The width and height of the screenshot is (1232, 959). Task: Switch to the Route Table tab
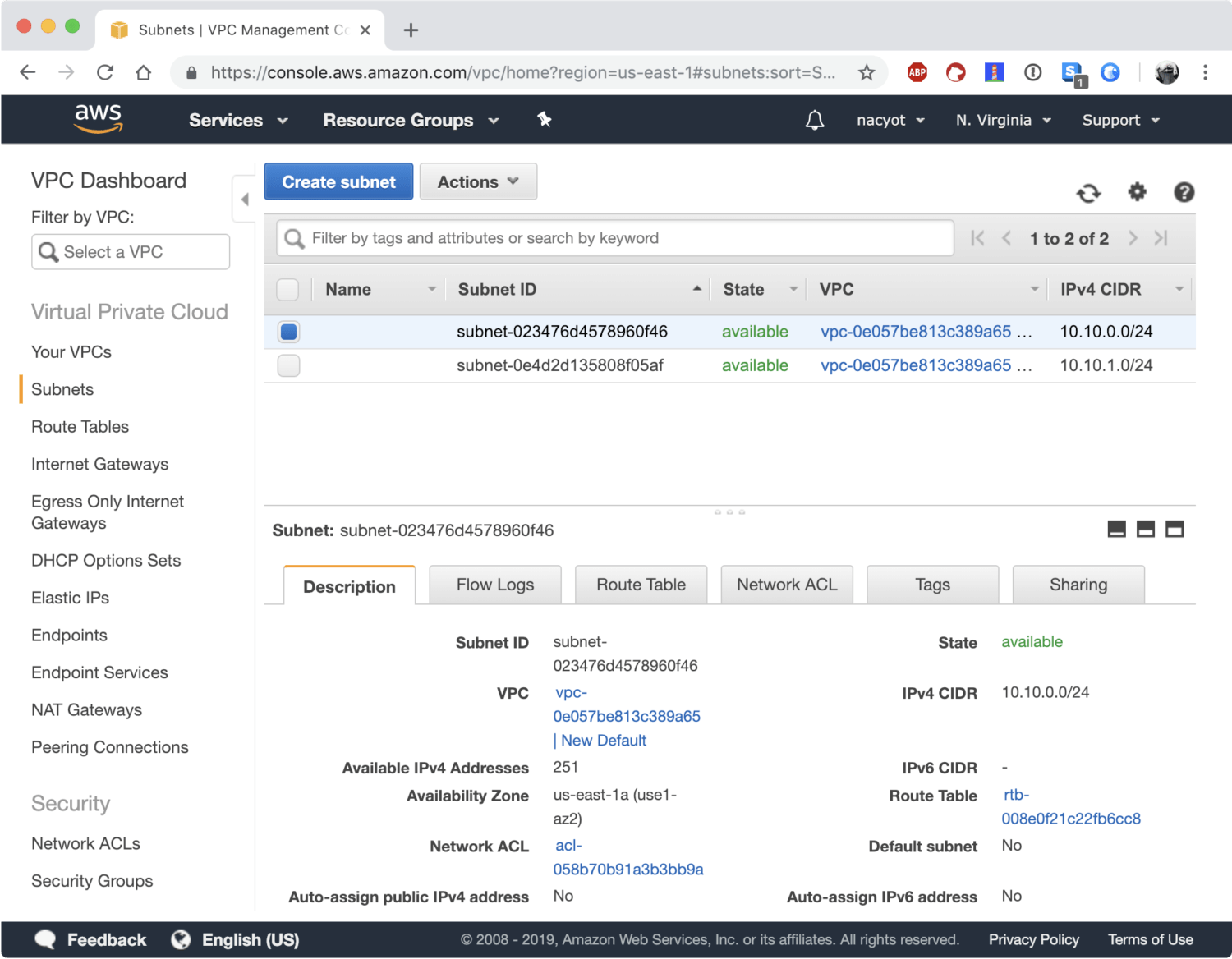coord(641,585)
